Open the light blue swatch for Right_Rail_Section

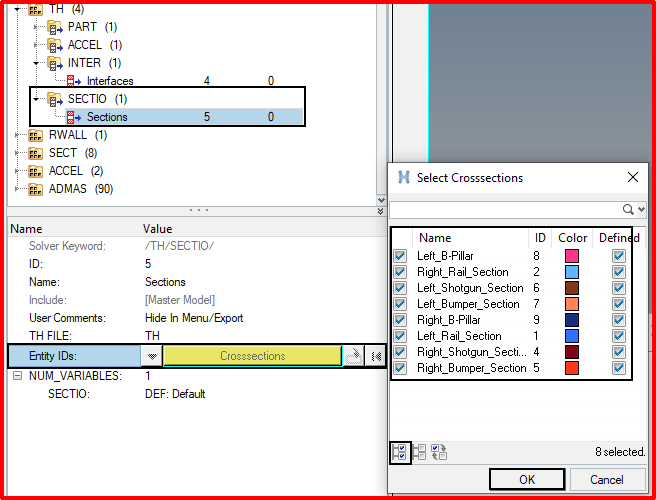[572, 272]
